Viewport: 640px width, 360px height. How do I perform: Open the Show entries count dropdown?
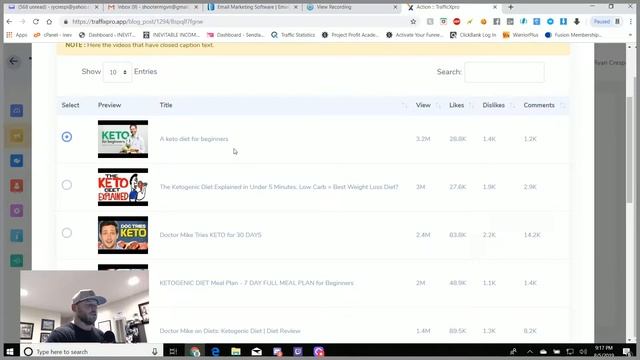tap(118, 72)
